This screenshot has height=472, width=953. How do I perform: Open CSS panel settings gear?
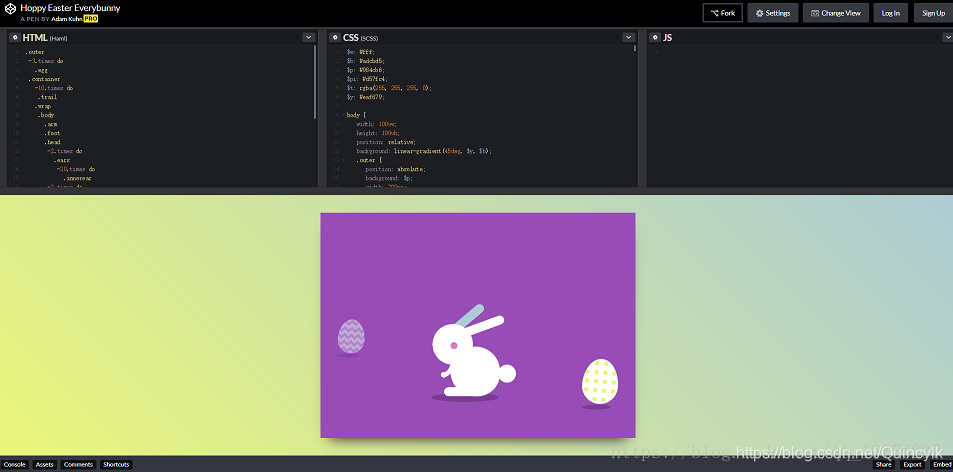(x=335, y=38)
